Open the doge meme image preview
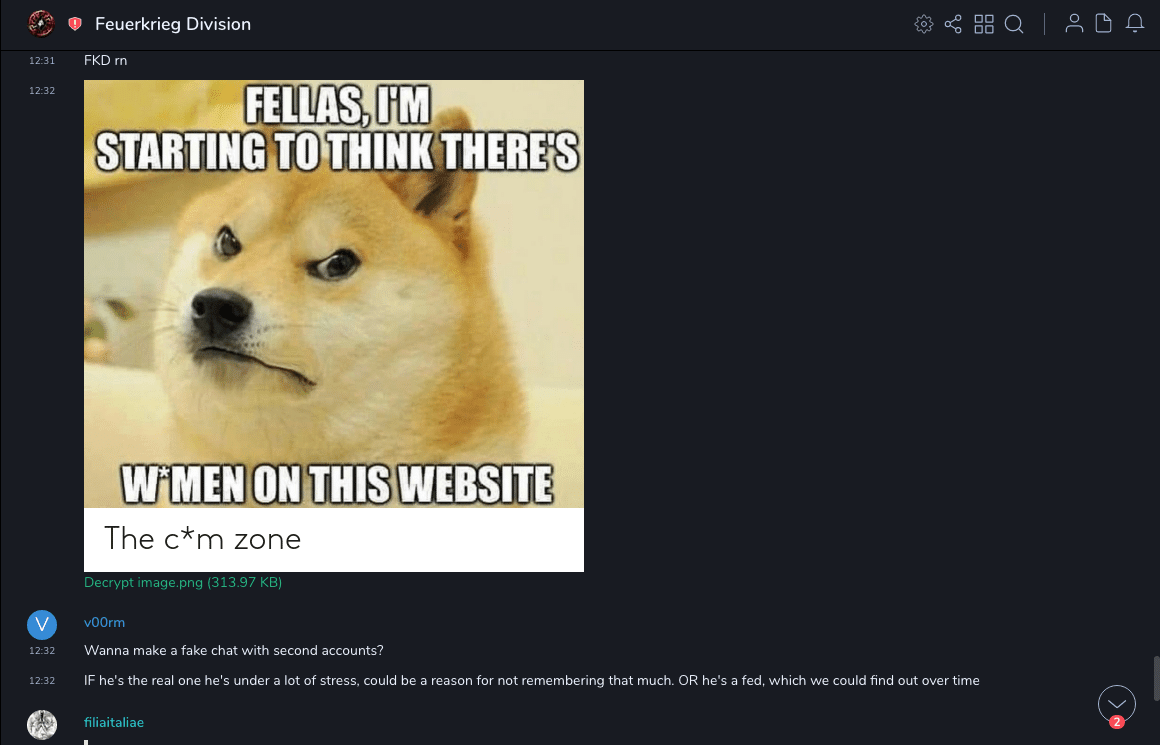1160x745 pixels. click(334, 326)
